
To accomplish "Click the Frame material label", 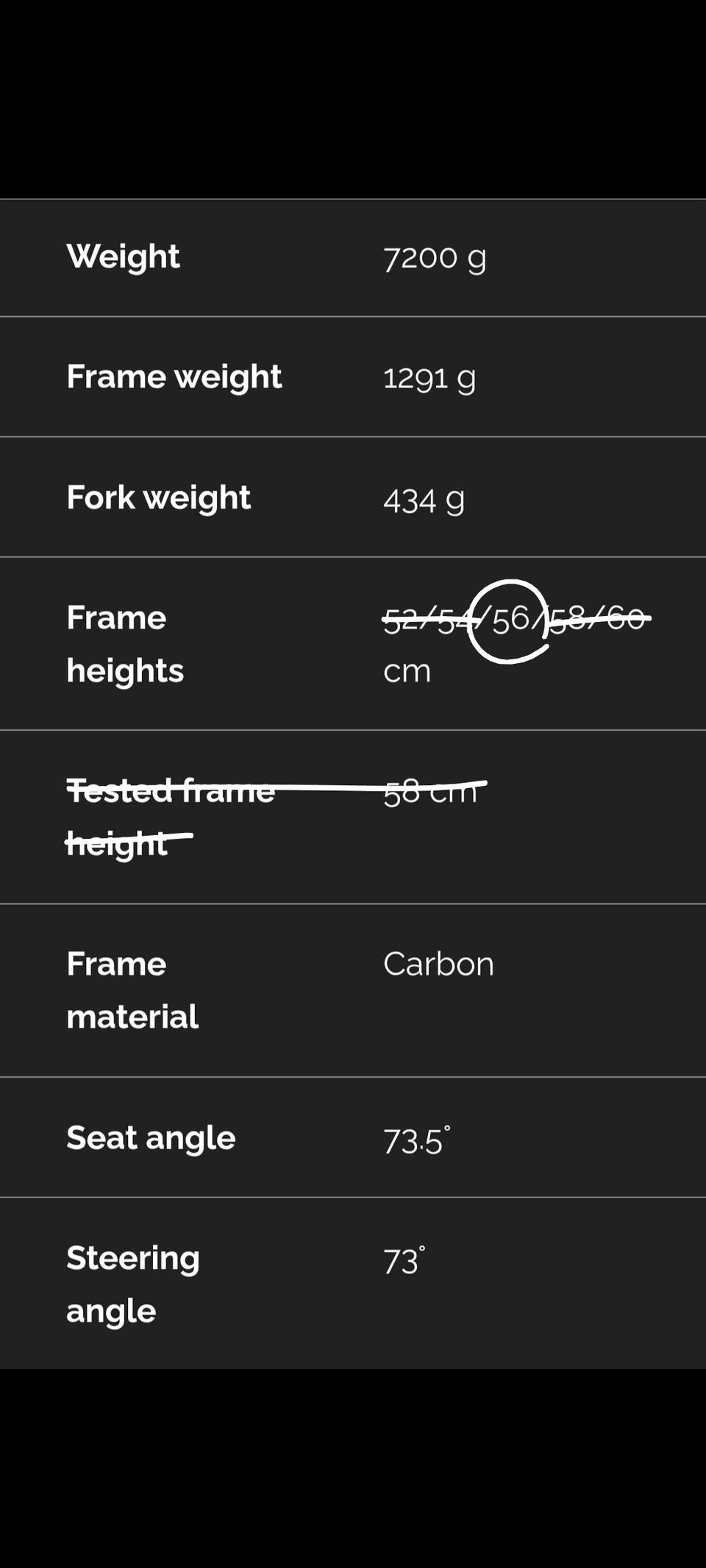I will (132, 990).
